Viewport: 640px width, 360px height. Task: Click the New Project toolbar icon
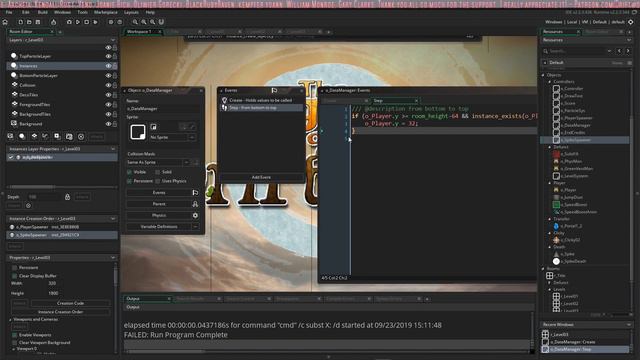pos(20,22)
